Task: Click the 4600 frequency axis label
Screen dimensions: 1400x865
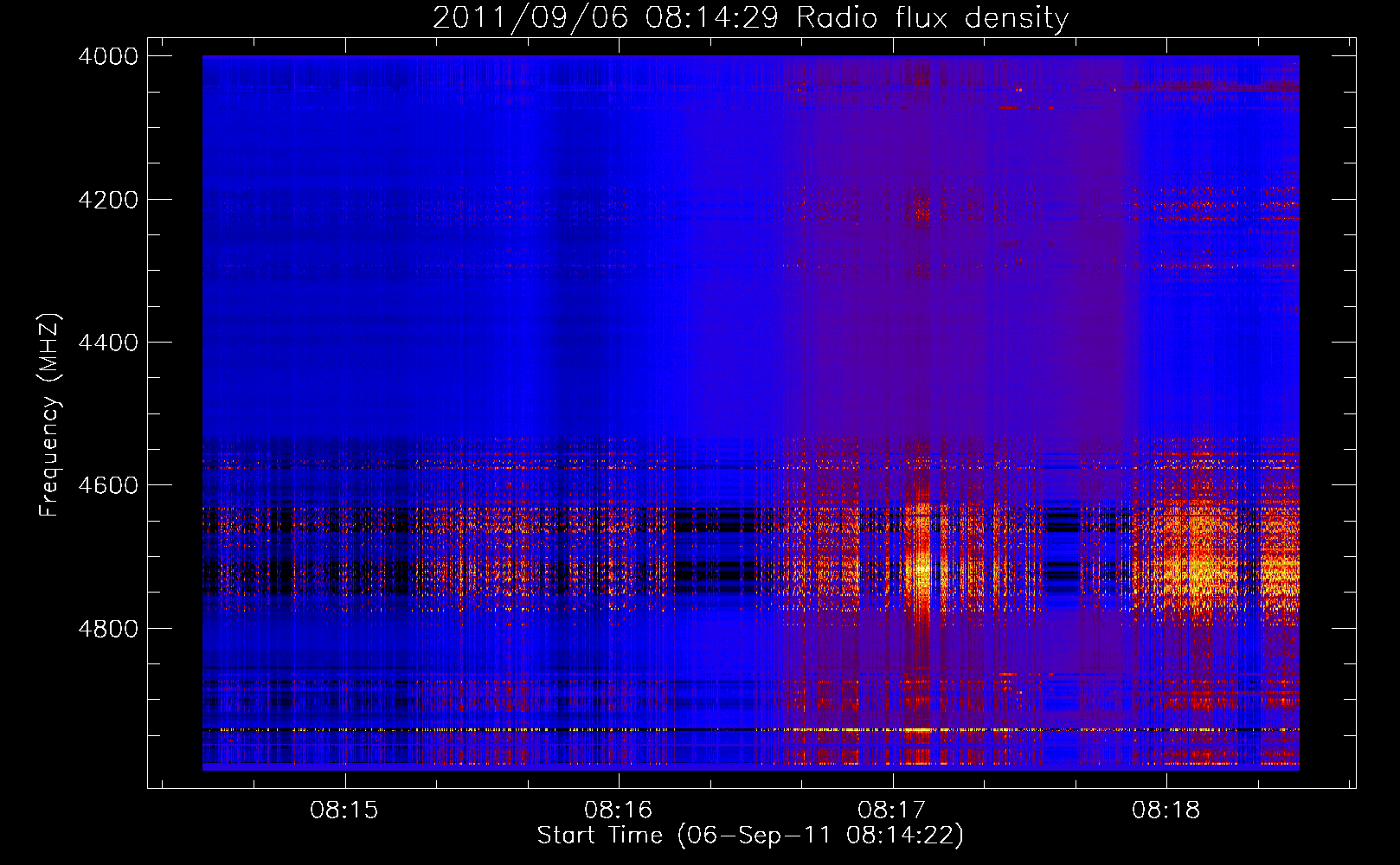Action: tap(108, 485)
